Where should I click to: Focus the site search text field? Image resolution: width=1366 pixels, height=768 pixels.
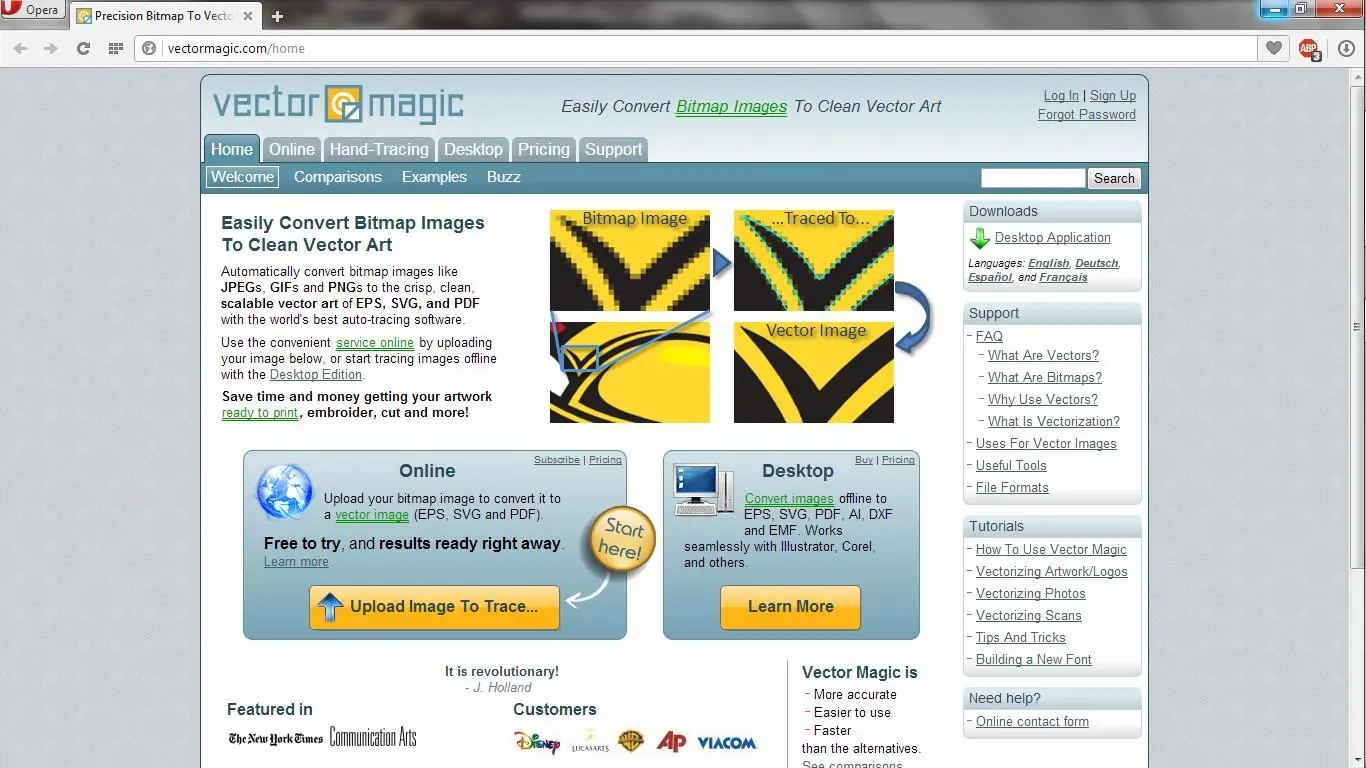click(x=1033, y=178)
